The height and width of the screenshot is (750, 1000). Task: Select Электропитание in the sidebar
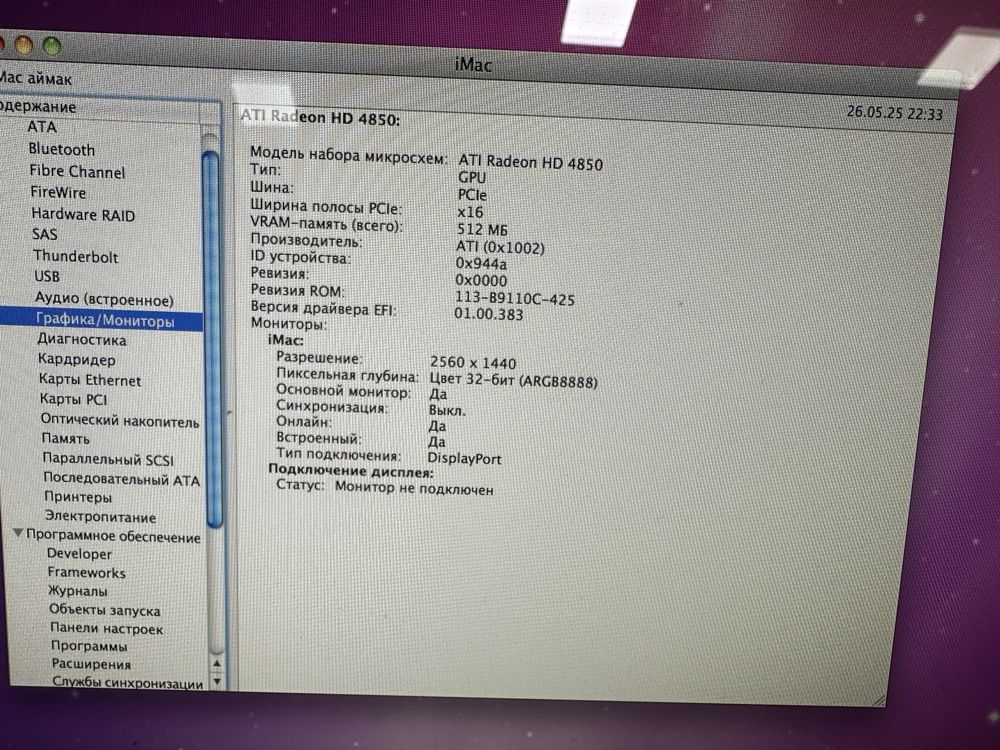pos(100,517)
